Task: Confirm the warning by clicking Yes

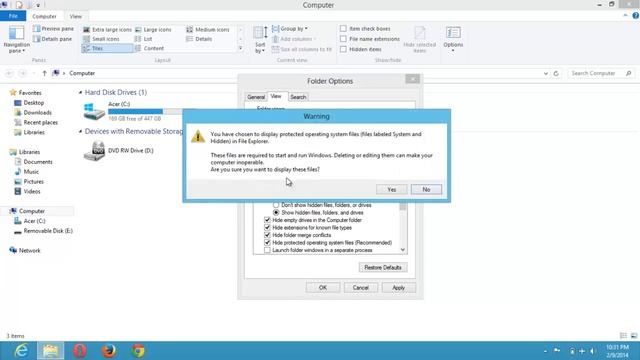Action: [391, 189]
